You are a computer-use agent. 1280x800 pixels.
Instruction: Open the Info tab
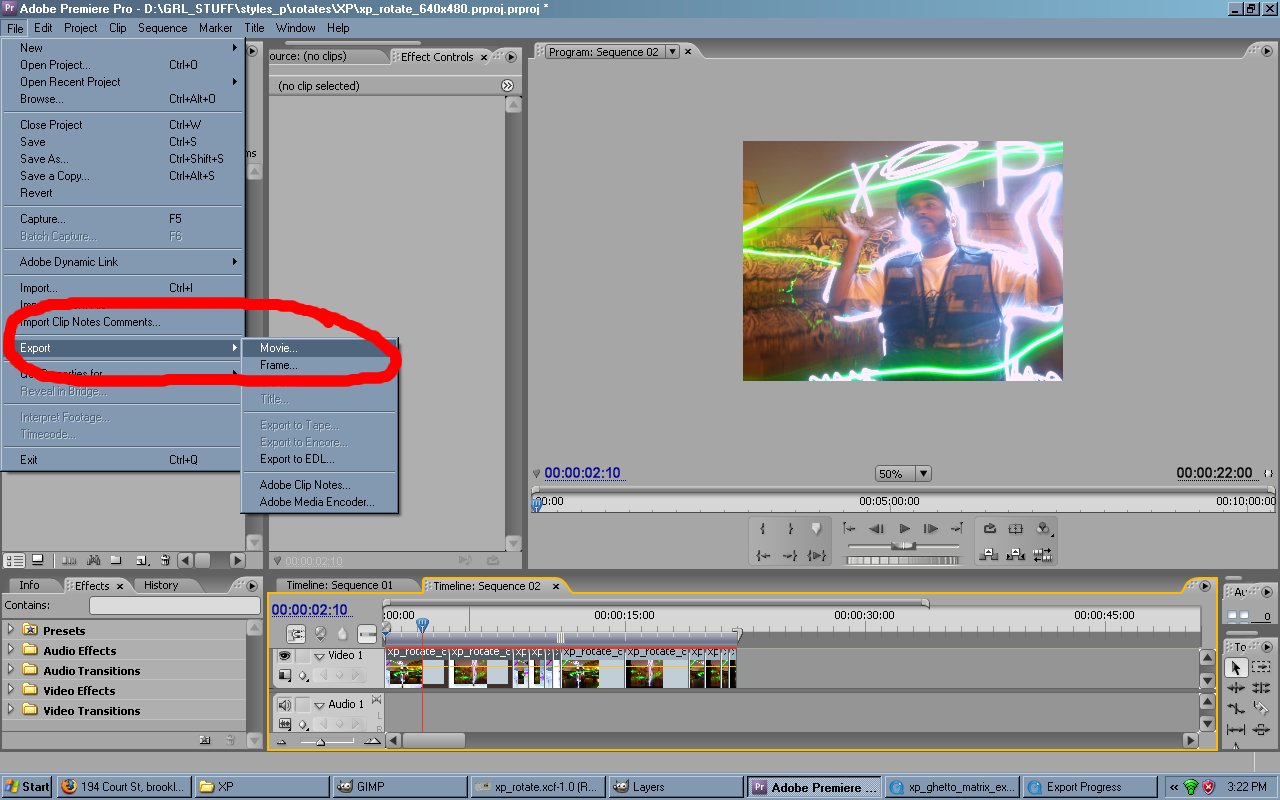coord(29,586)
